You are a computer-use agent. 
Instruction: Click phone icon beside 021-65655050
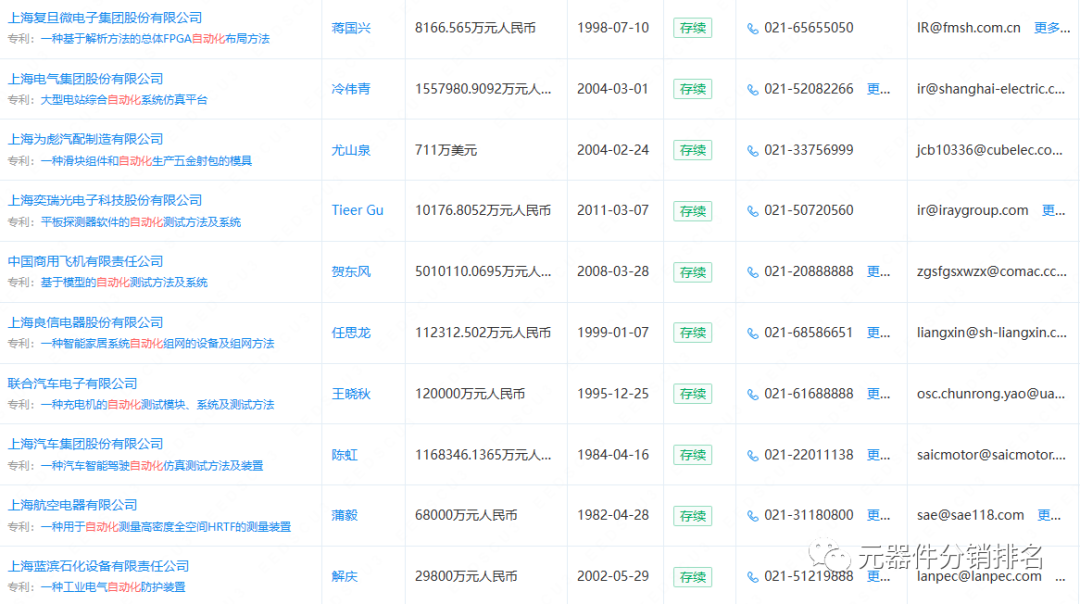[753, 28]
